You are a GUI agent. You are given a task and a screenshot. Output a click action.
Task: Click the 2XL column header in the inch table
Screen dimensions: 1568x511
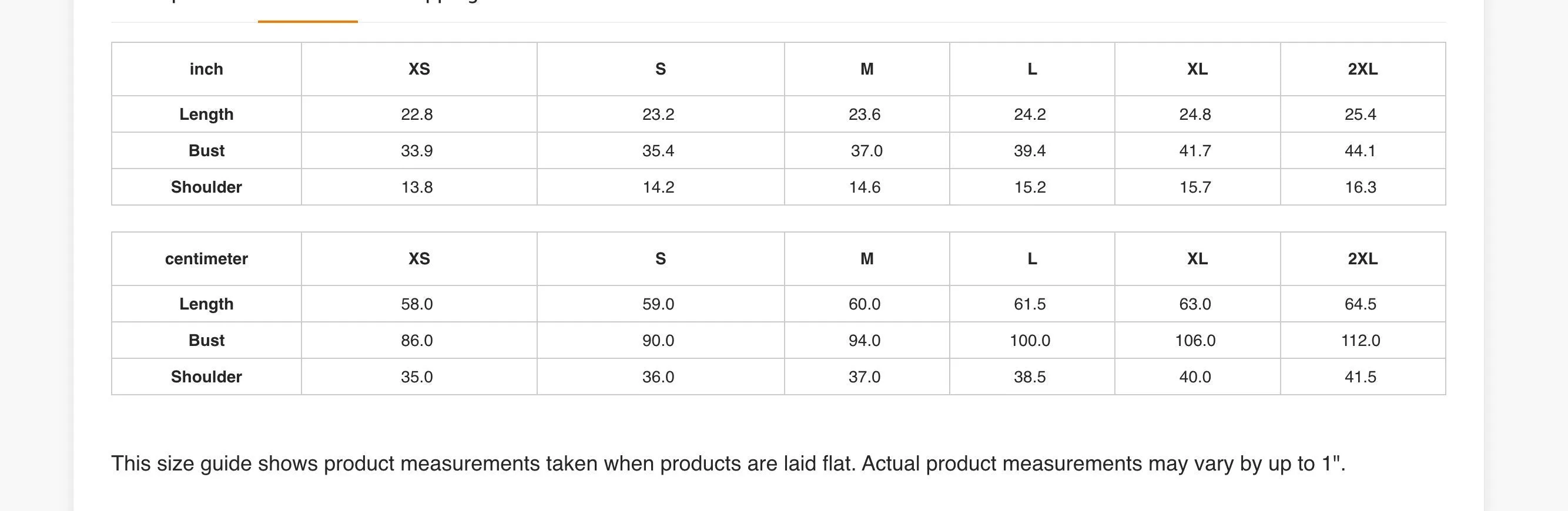point(1363,69)
